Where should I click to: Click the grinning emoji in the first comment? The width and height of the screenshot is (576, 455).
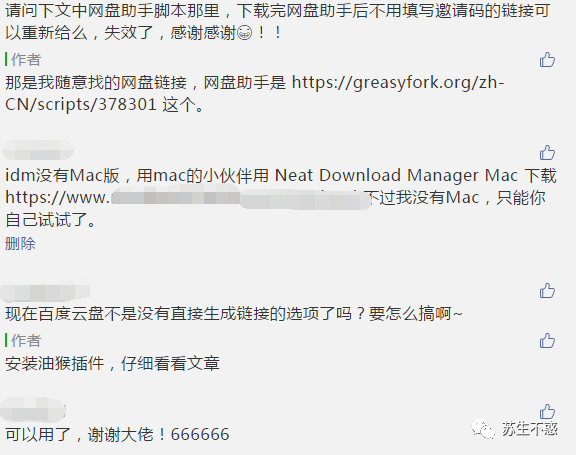click(244, 33)
